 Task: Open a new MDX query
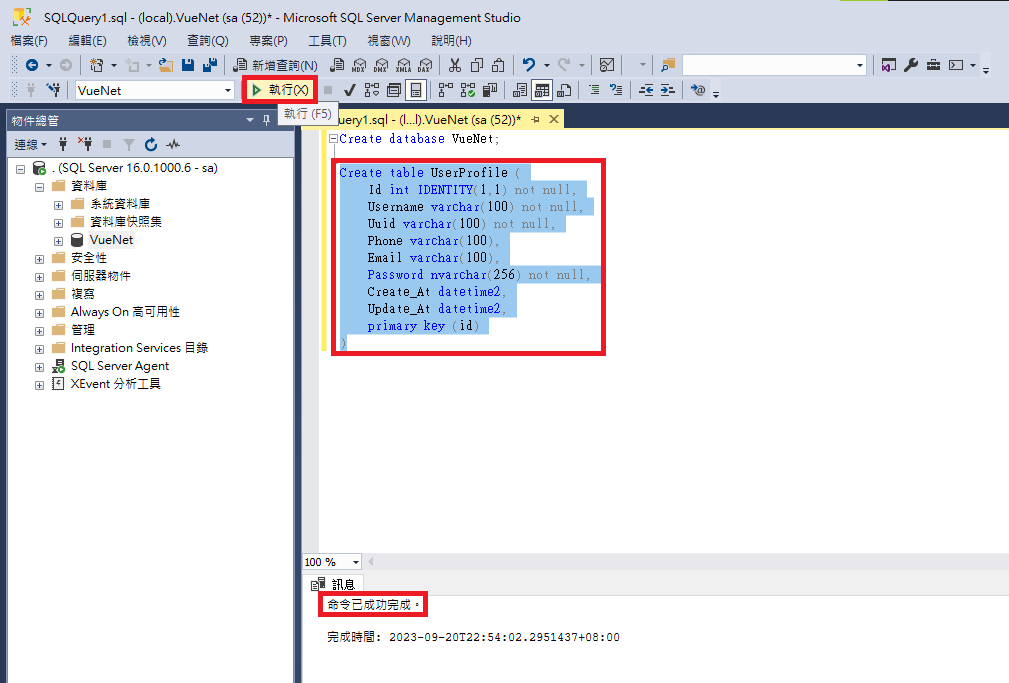359,65
